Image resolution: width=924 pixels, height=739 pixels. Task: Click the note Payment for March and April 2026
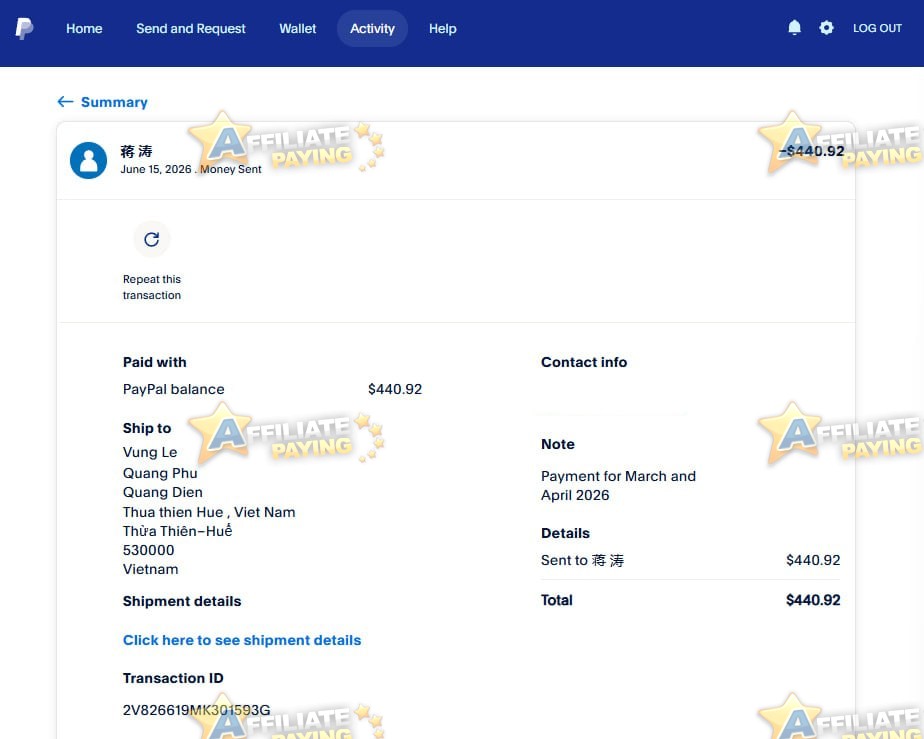[x=618, y=486]
